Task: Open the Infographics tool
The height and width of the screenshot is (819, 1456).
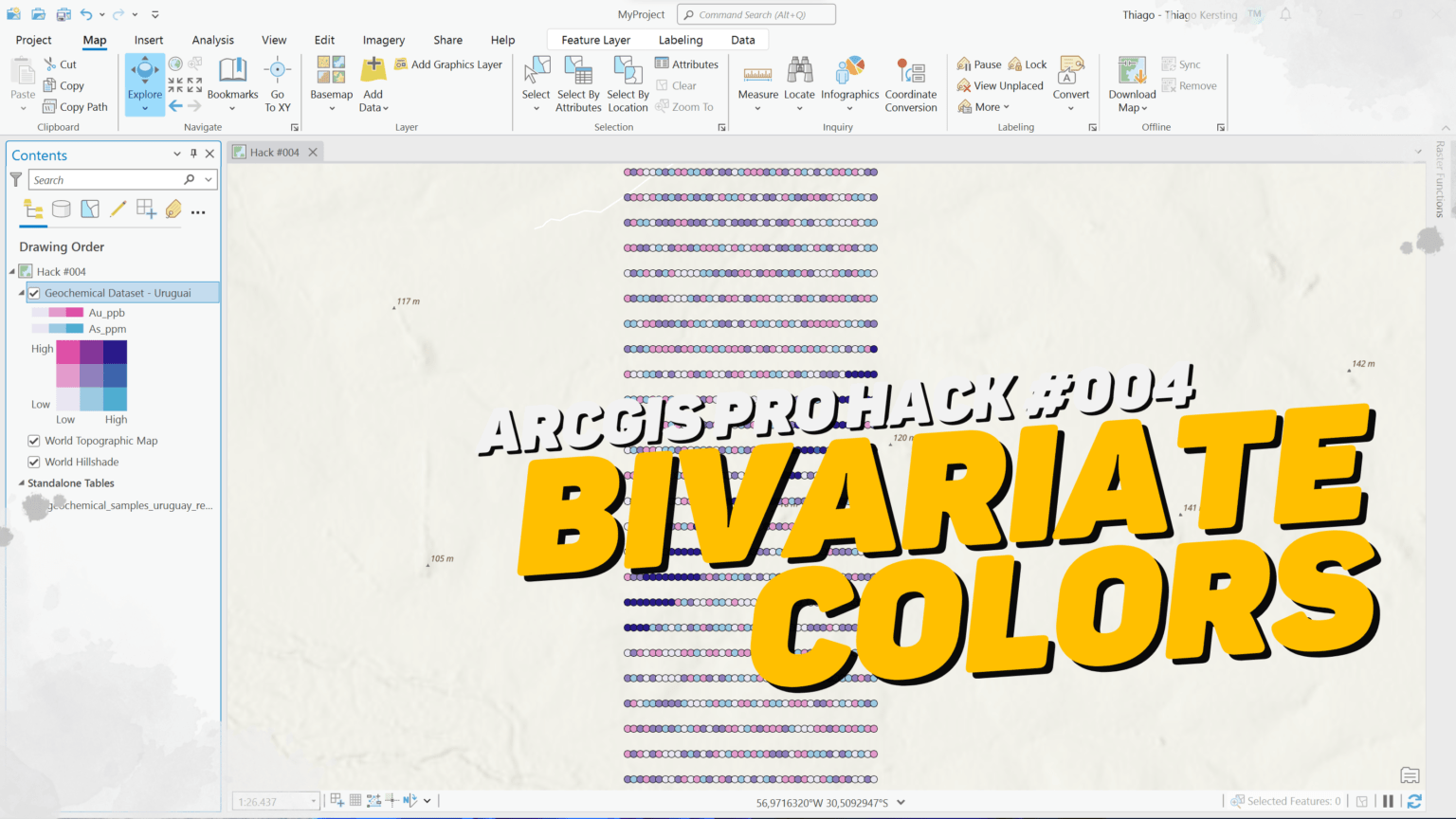Action: (849, 83)
